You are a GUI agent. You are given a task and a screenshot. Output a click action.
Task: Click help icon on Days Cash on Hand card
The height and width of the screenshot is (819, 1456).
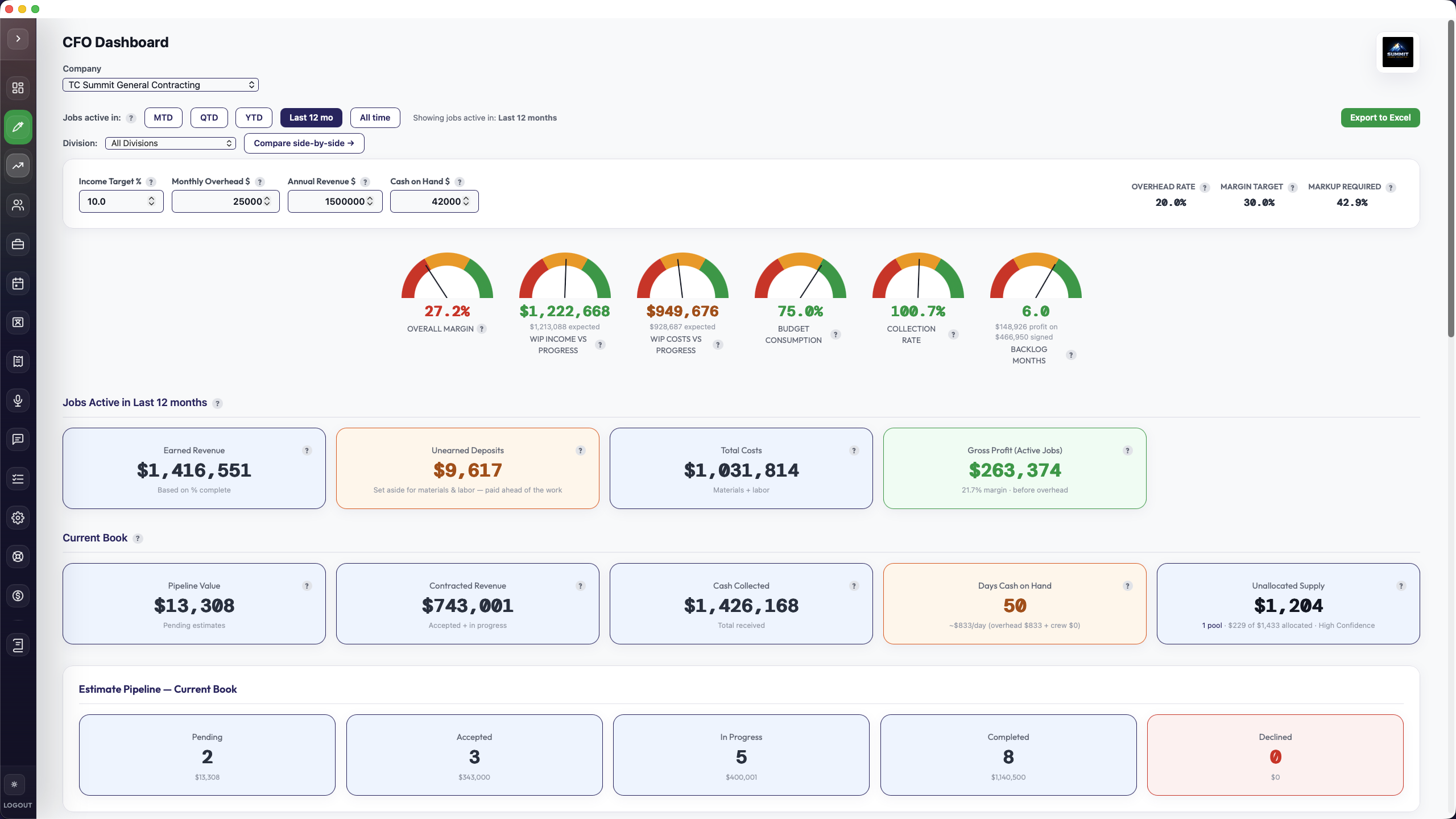pos(1128,586)
